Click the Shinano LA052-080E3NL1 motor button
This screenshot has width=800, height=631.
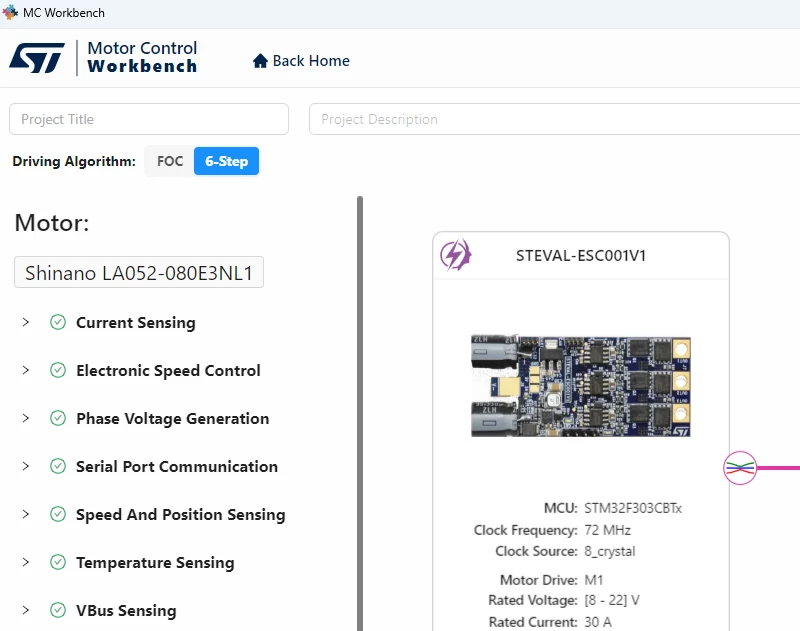tap(139, 272)
